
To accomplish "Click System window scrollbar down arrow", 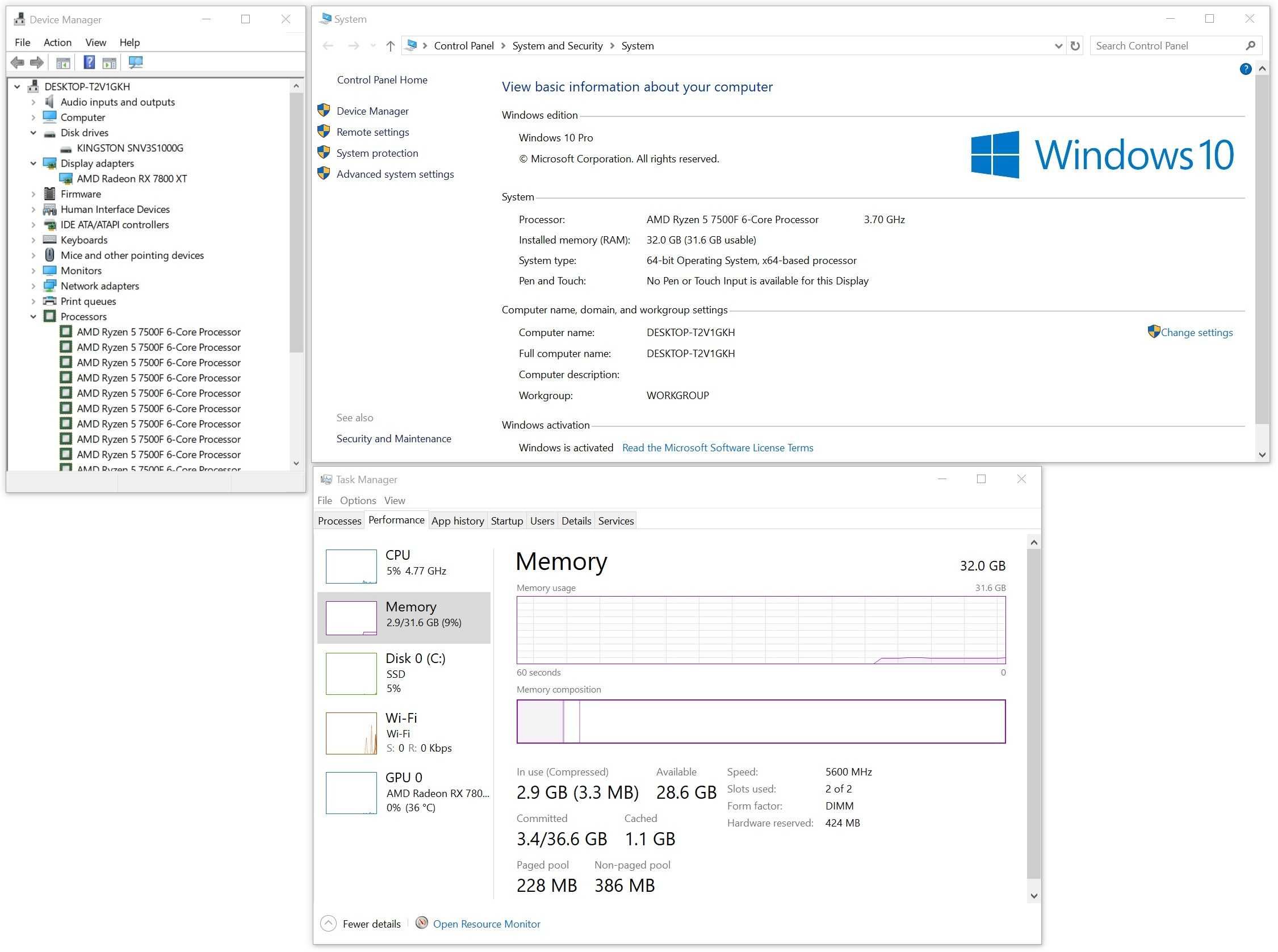I will point(1262,455).
